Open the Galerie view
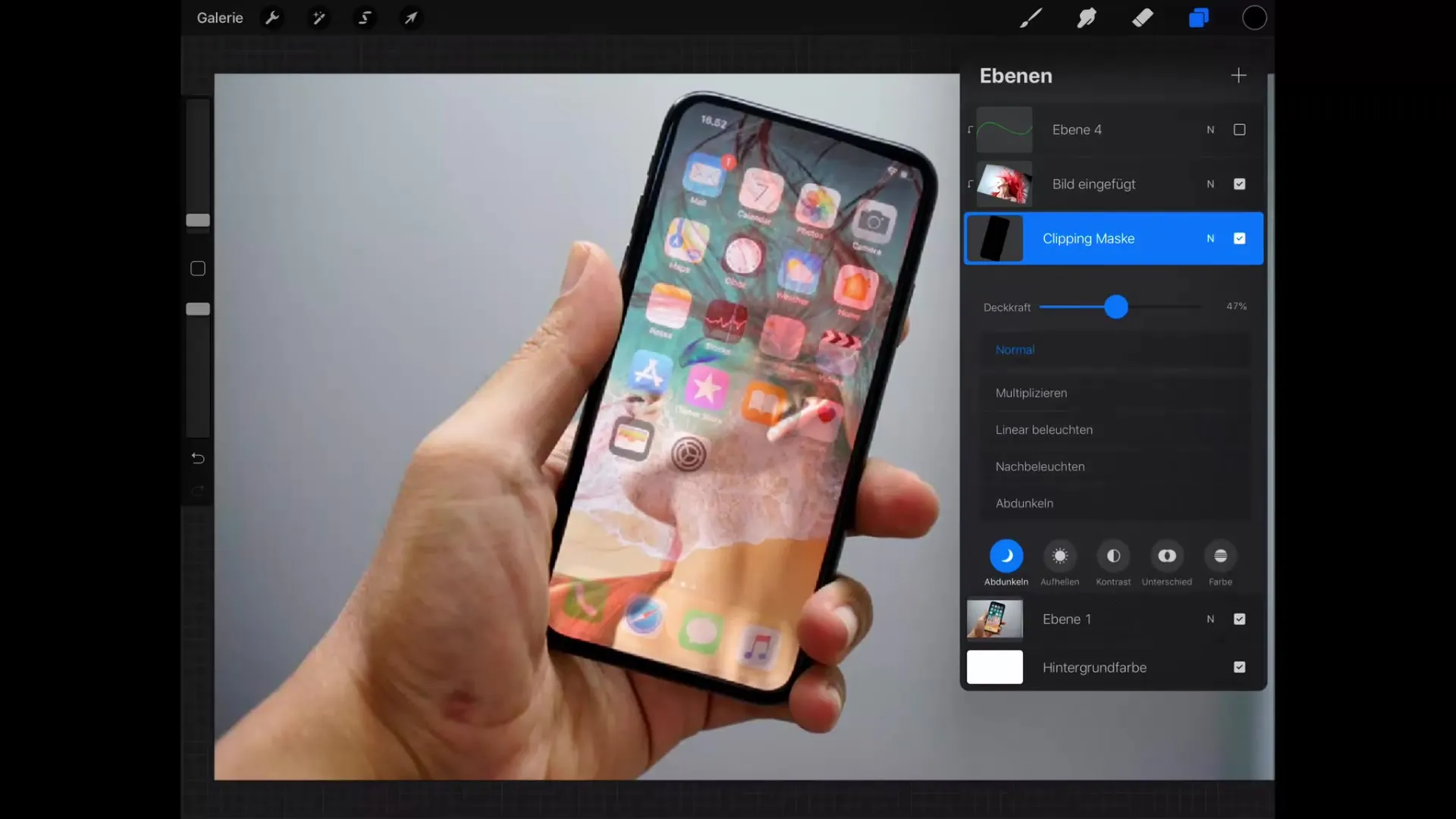The image size is (1456, 819). coord(220,17)
